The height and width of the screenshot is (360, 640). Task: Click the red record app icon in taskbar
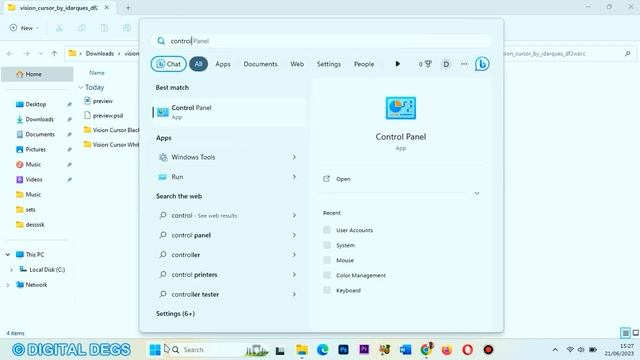coord(488,349)
